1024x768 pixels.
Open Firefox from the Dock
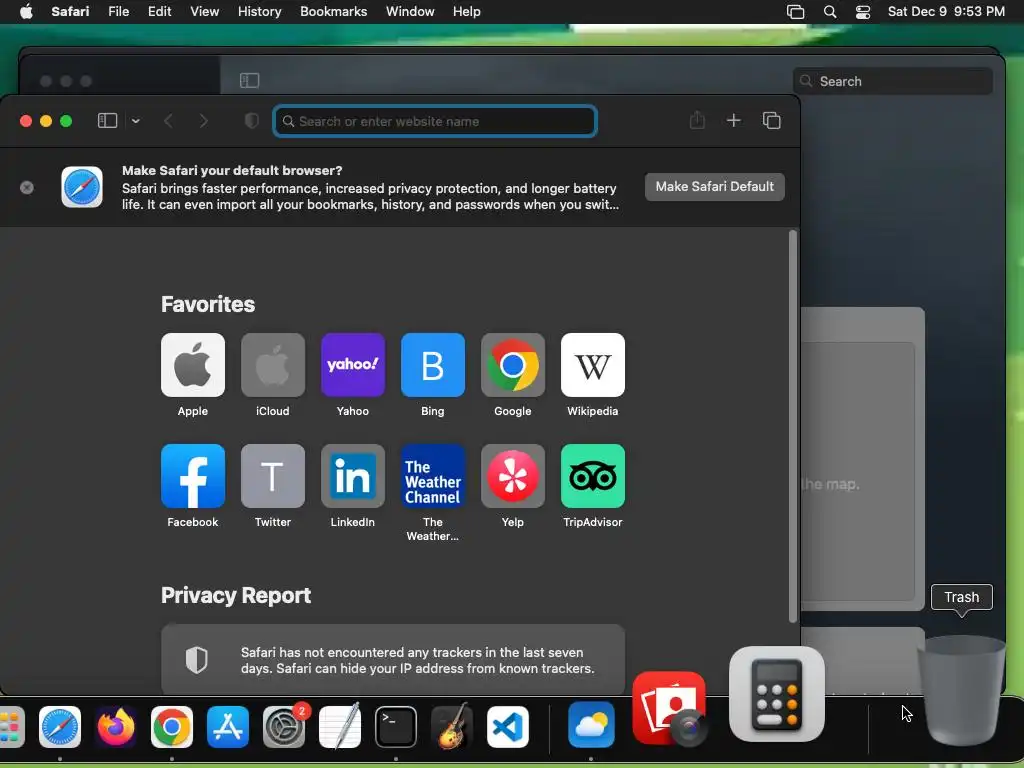click(116, 727)
